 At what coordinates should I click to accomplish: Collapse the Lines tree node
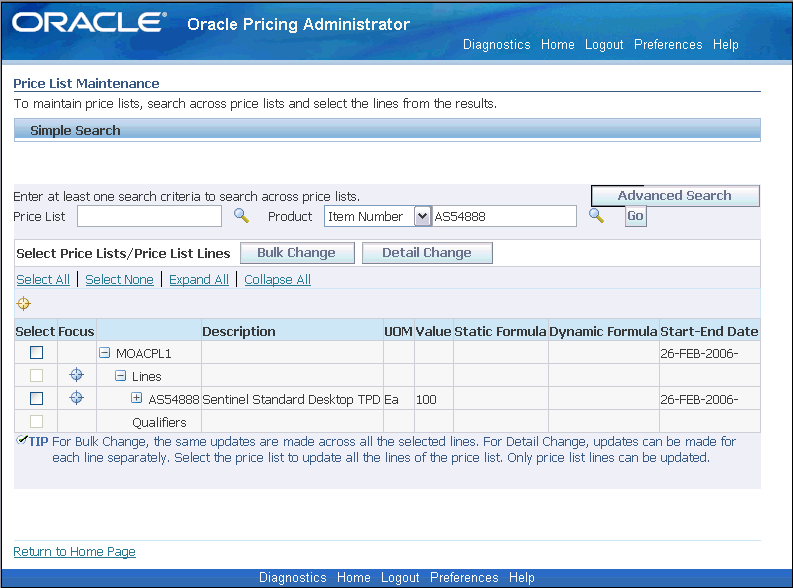click(x=120, y=376)
